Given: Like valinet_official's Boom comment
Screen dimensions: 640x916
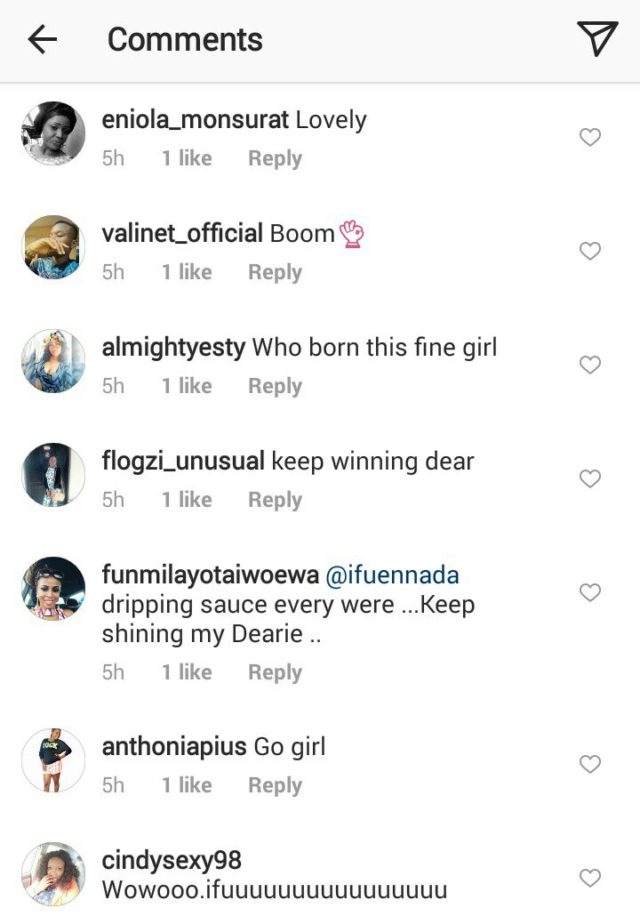Looking at the screenshot, I should pos(590,251).
